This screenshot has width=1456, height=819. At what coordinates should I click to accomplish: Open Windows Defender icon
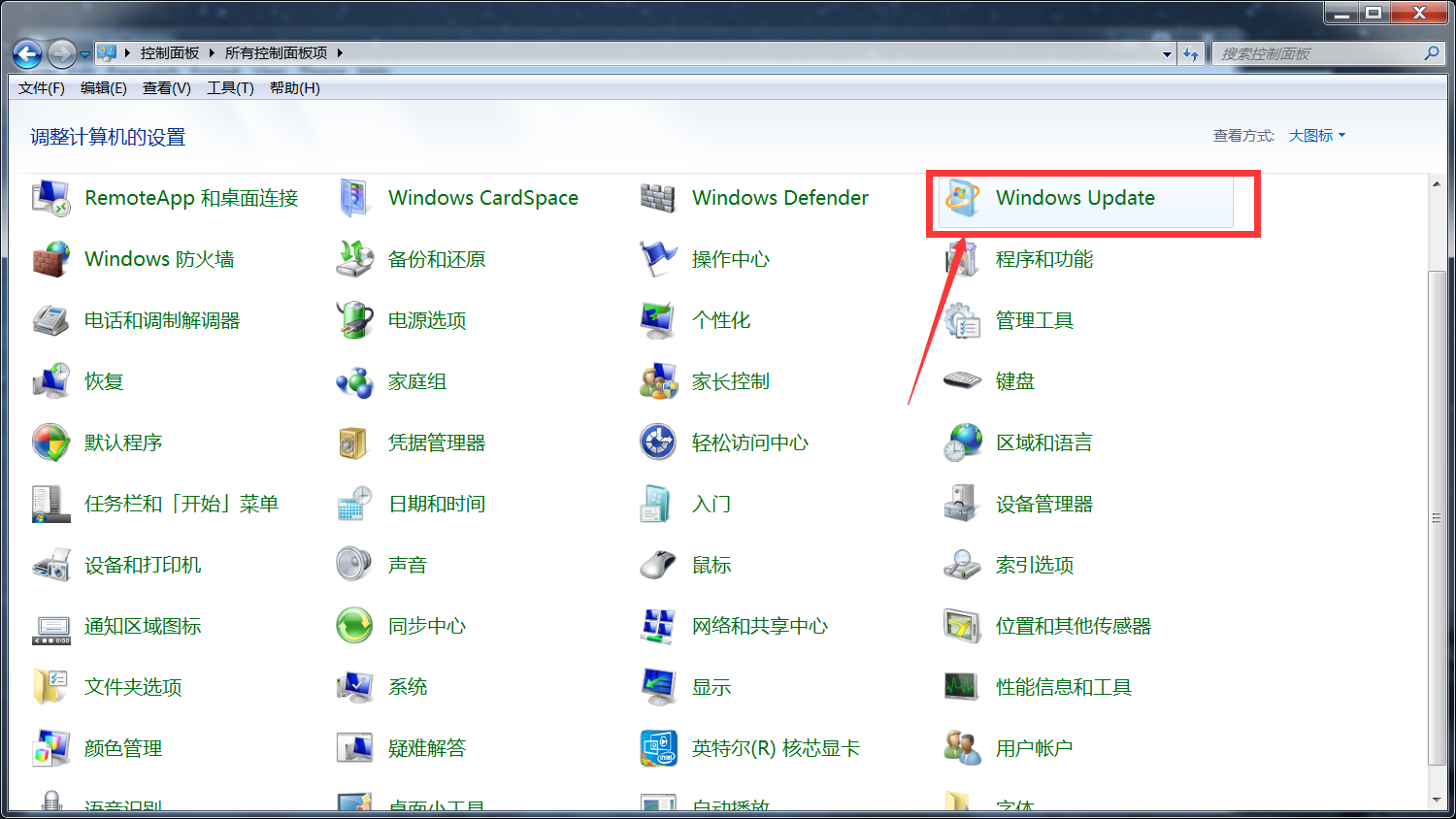(657, 198)
